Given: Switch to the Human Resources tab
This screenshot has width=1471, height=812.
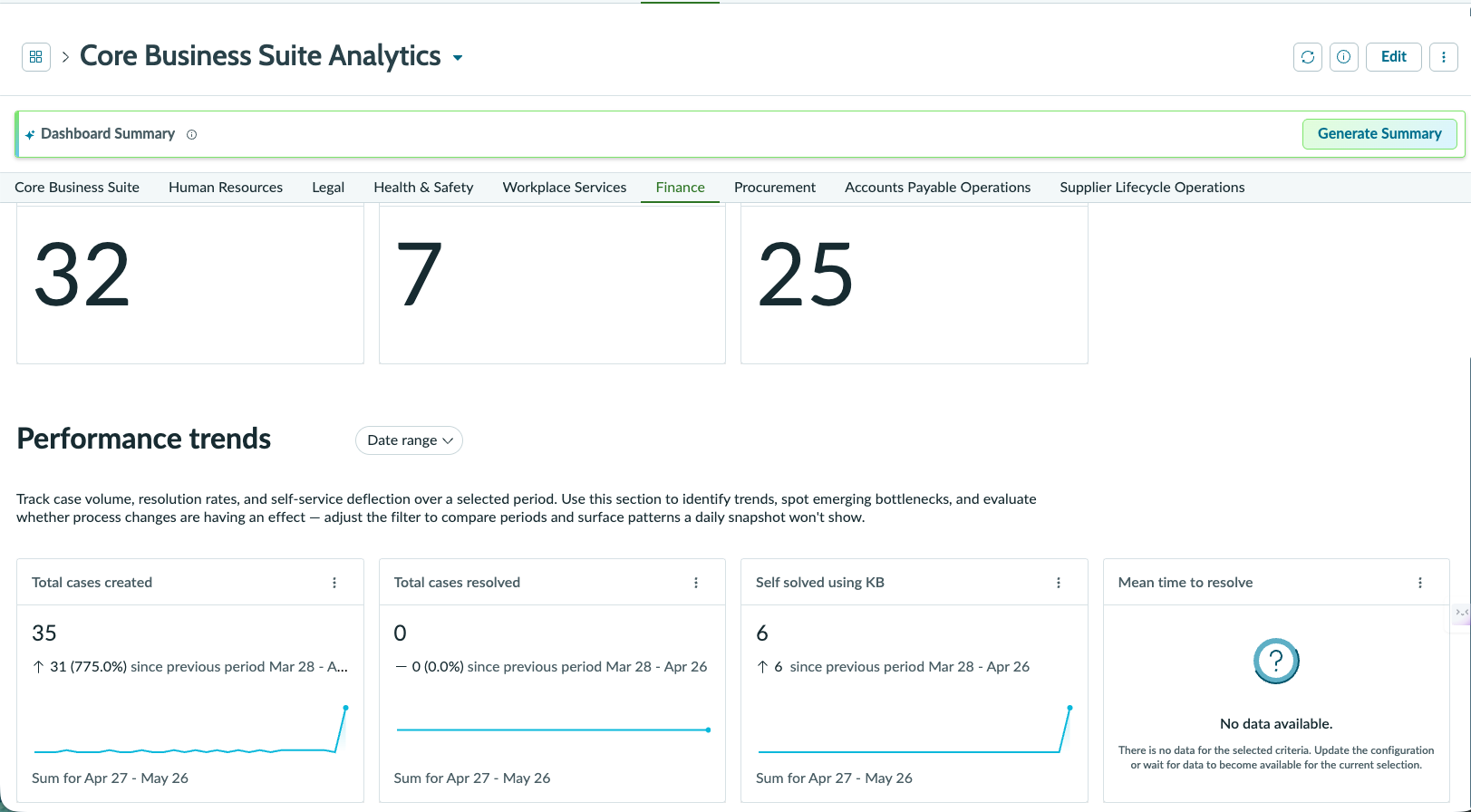Looking at the screenshot, I should pos(226,188).
